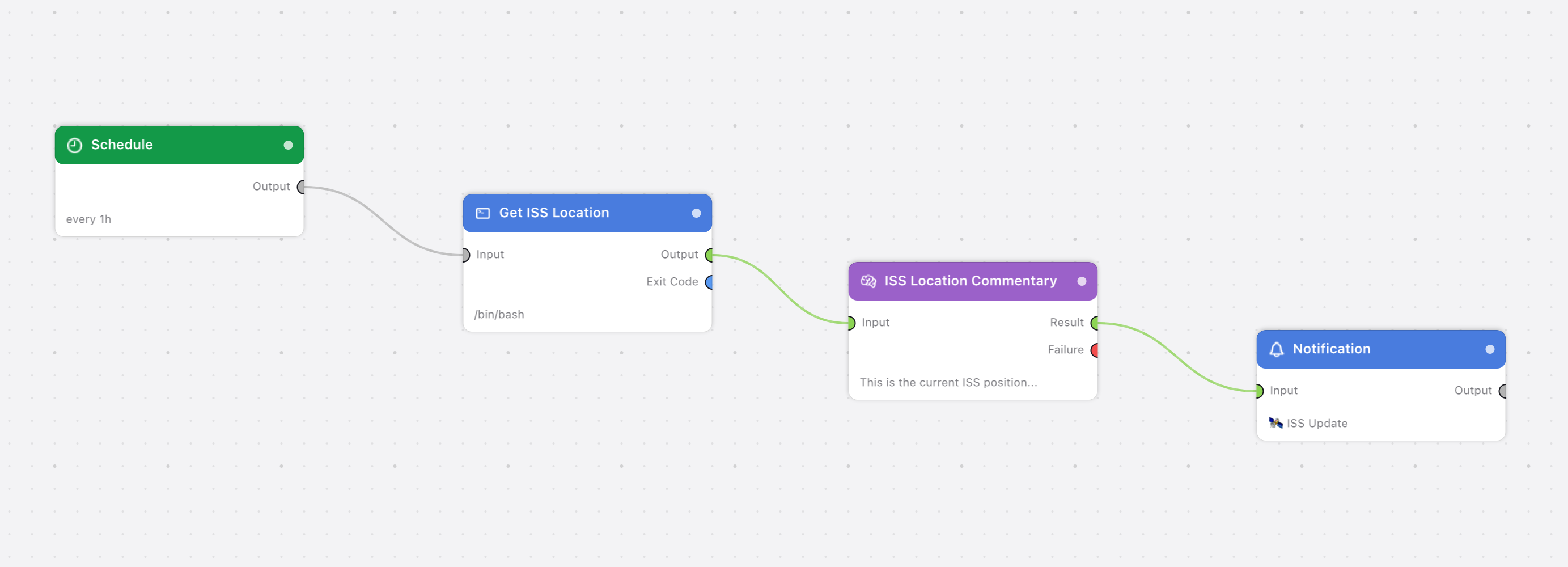Screen dimensions: 1568x567
Task: Select the green wire into ISS Location Commentary
Action: click(x=781, y=289)
